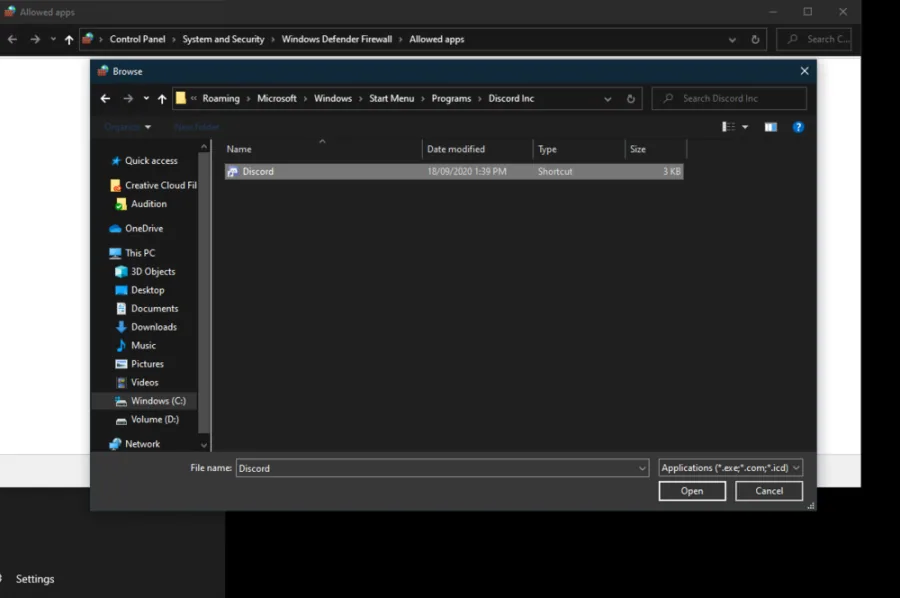Screen dimensions: 900x598
Task: Open OneDrive in navigation pane
Action: click(x=137, y=228)
